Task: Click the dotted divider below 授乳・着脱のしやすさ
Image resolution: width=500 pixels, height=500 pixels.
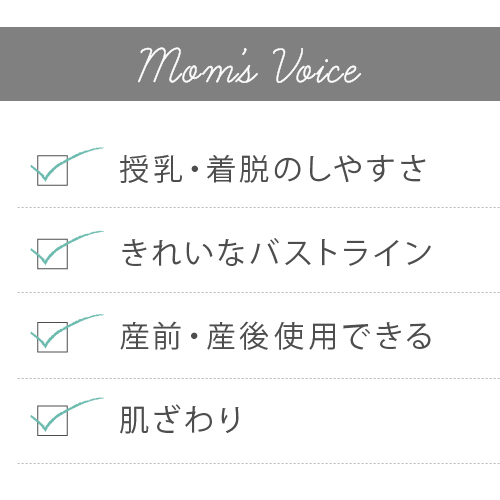Action: pos(258,207)
